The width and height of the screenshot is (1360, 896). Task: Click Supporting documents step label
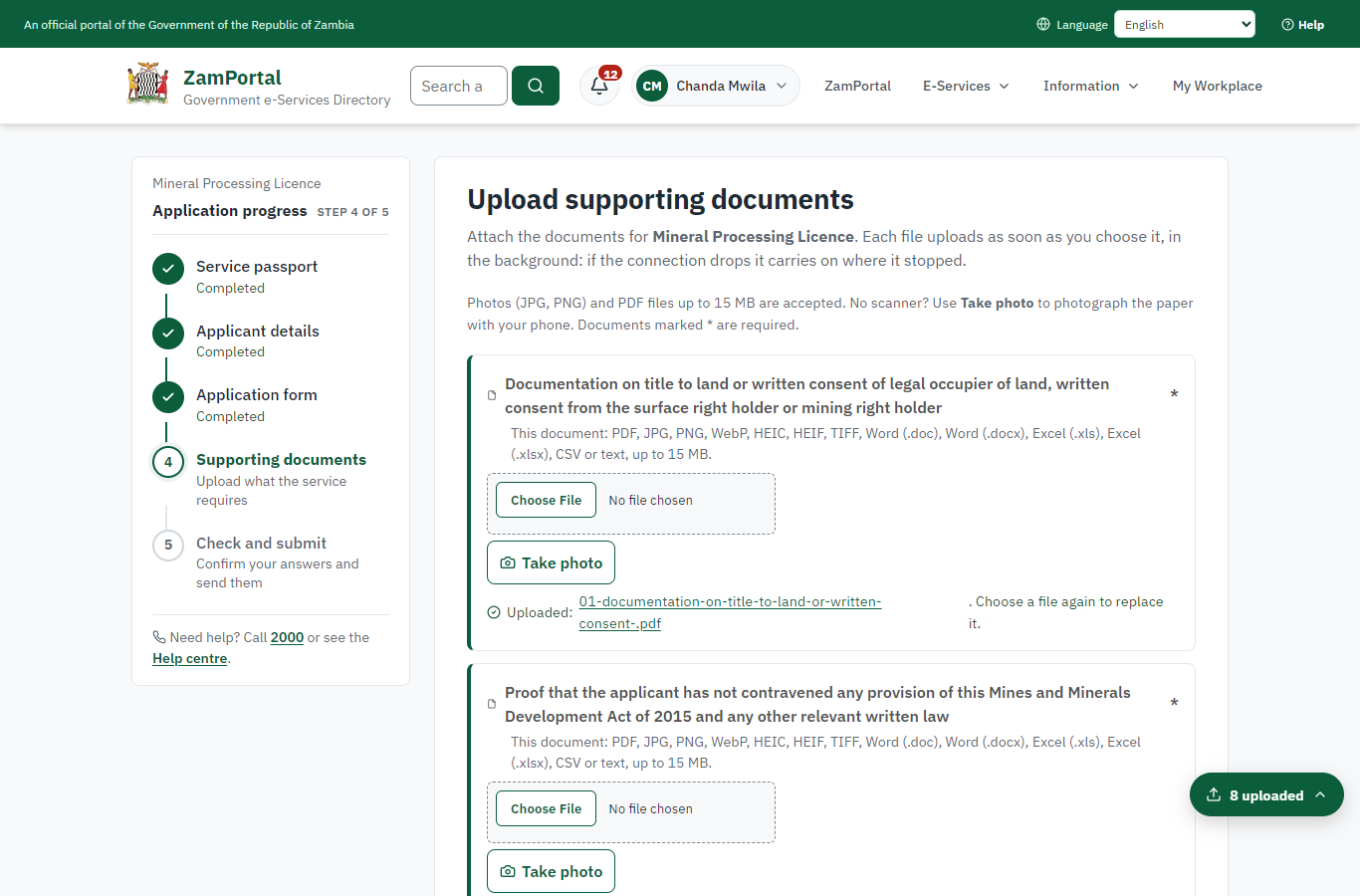coord(281,459)
